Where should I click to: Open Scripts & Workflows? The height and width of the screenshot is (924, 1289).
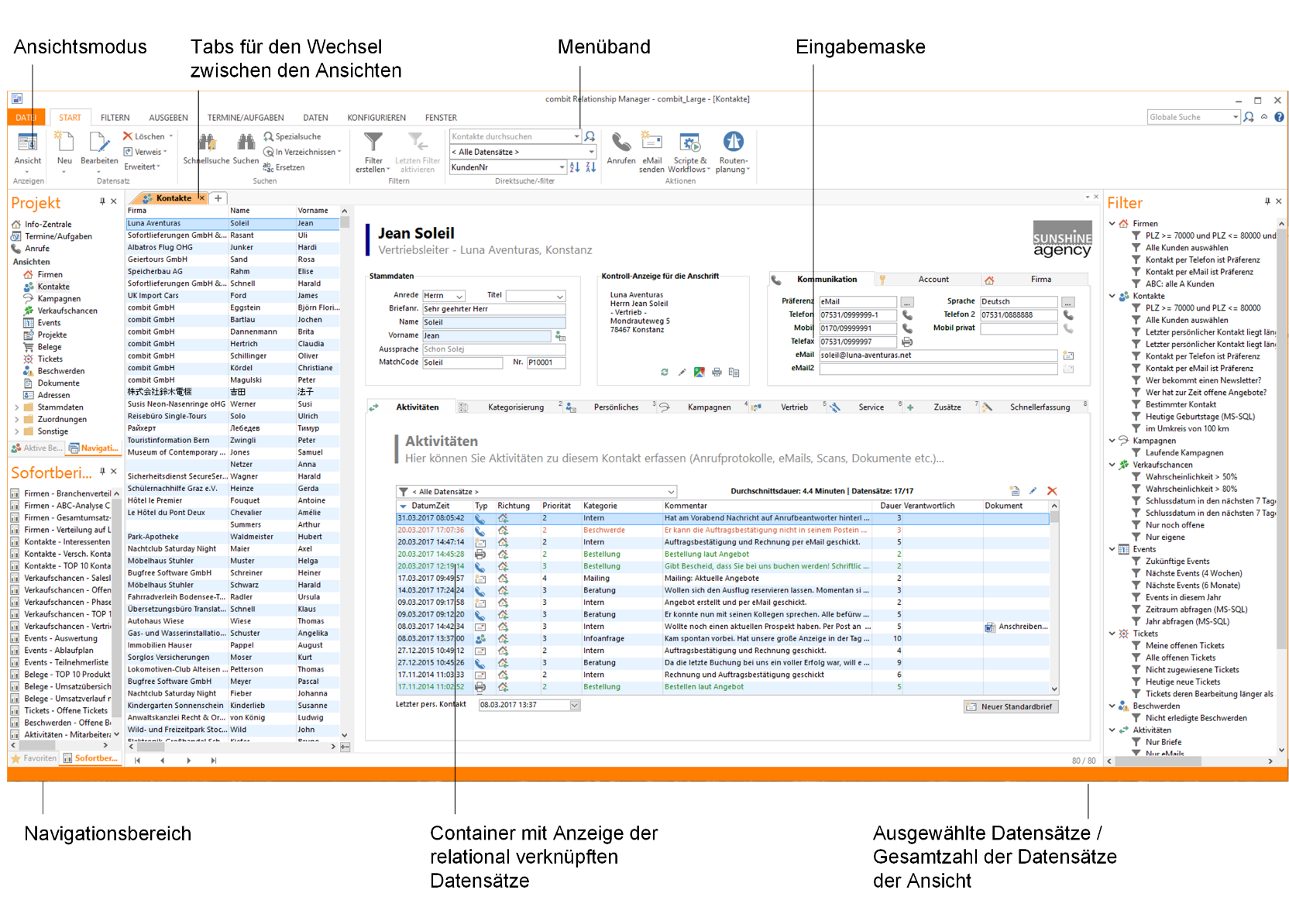[x=689, y=143]
